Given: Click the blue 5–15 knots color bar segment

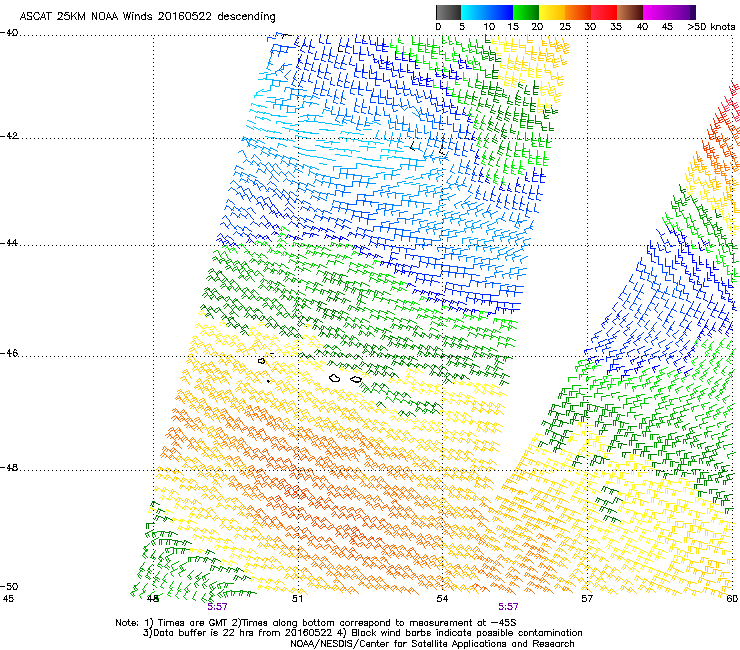Looking at the screenshot, I should point(487,12).
